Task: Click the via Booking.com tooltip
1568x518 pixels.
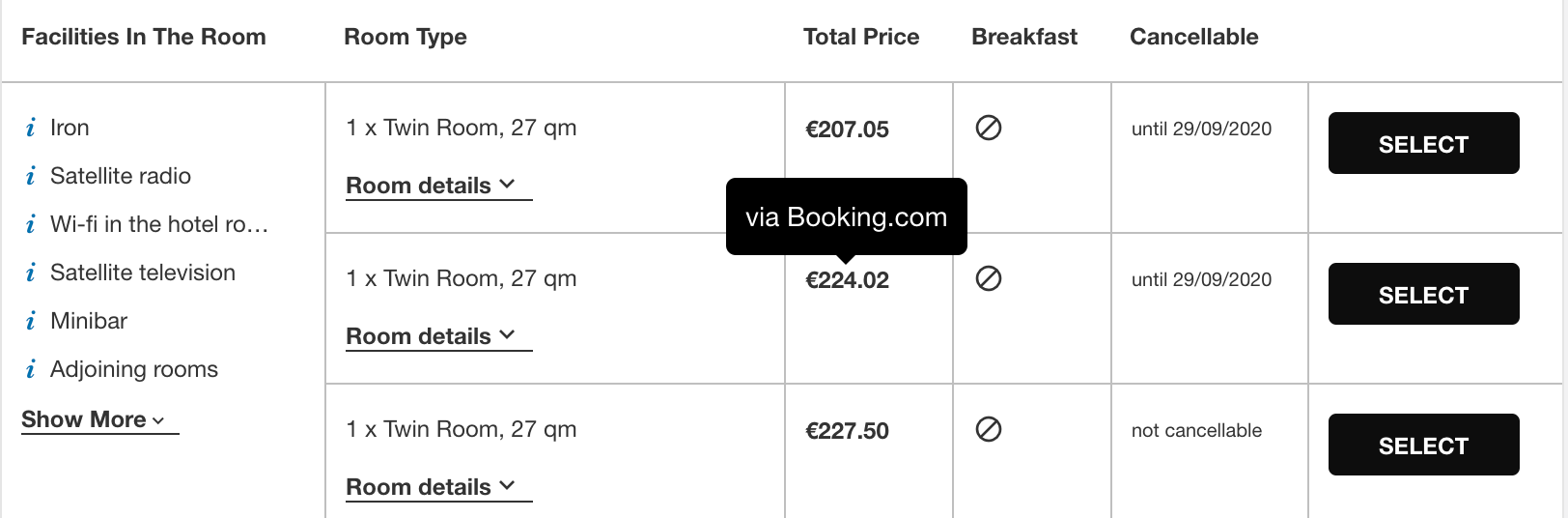Action: (847, 216)
